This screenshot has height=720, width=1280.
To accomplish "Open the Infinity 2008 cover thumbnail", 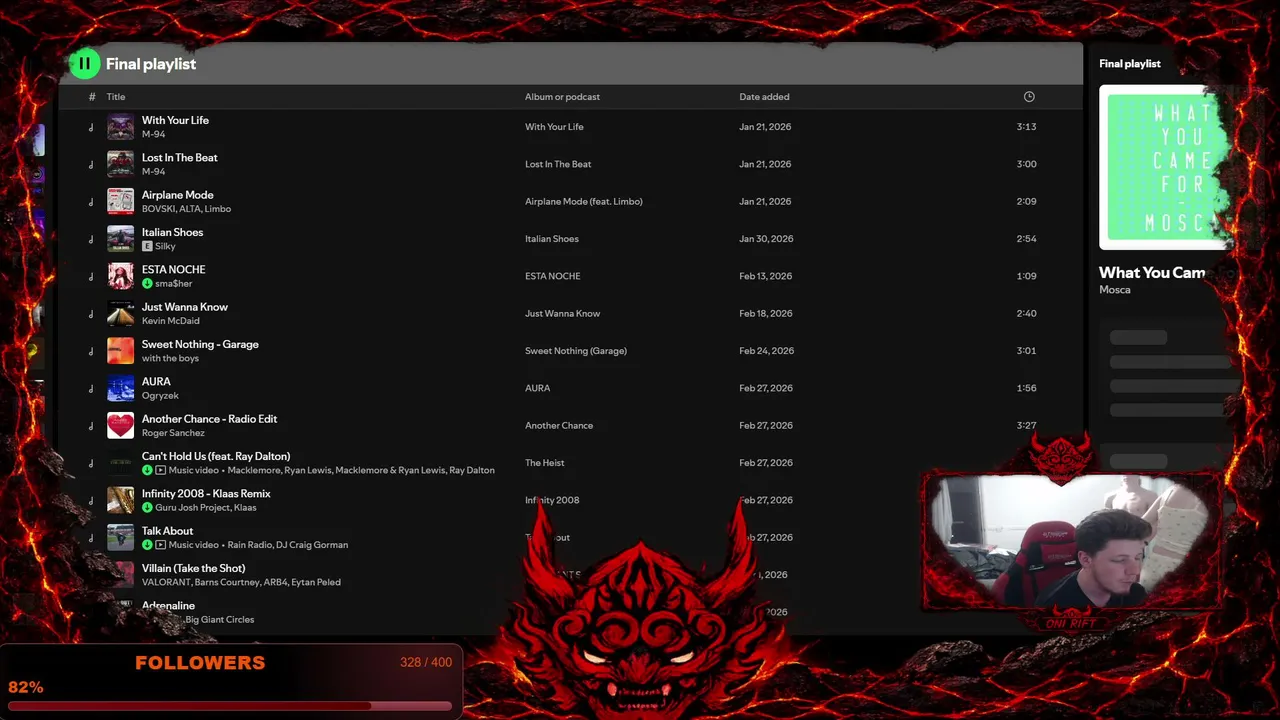I will click(x=120, y=500).
